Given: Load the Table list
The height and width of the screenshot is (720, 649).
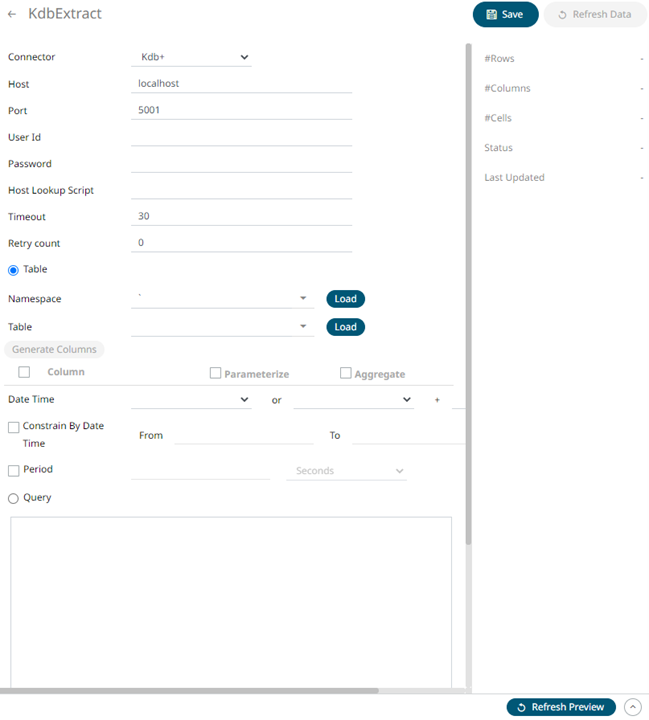Looking at the screenshot, I should (345, 327).
